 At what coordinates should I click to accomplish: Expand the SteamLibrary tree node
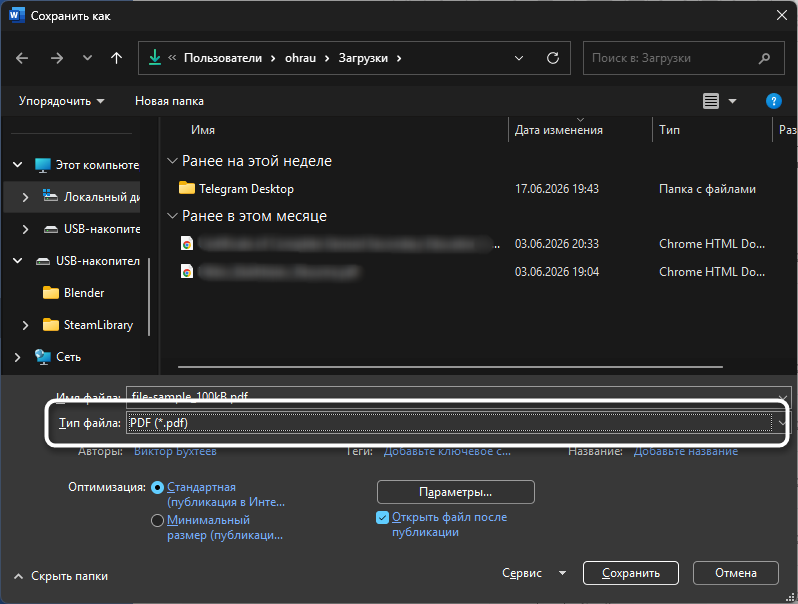pos(25,325)
